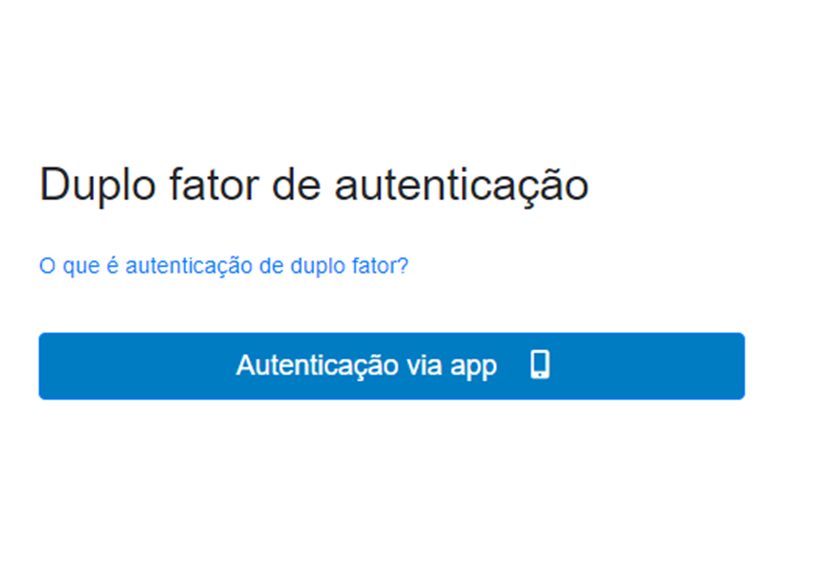Click the 'Duplo fator de autenticação' heading
The width and height of the screenshot is (818, 576).
[314, 185]
